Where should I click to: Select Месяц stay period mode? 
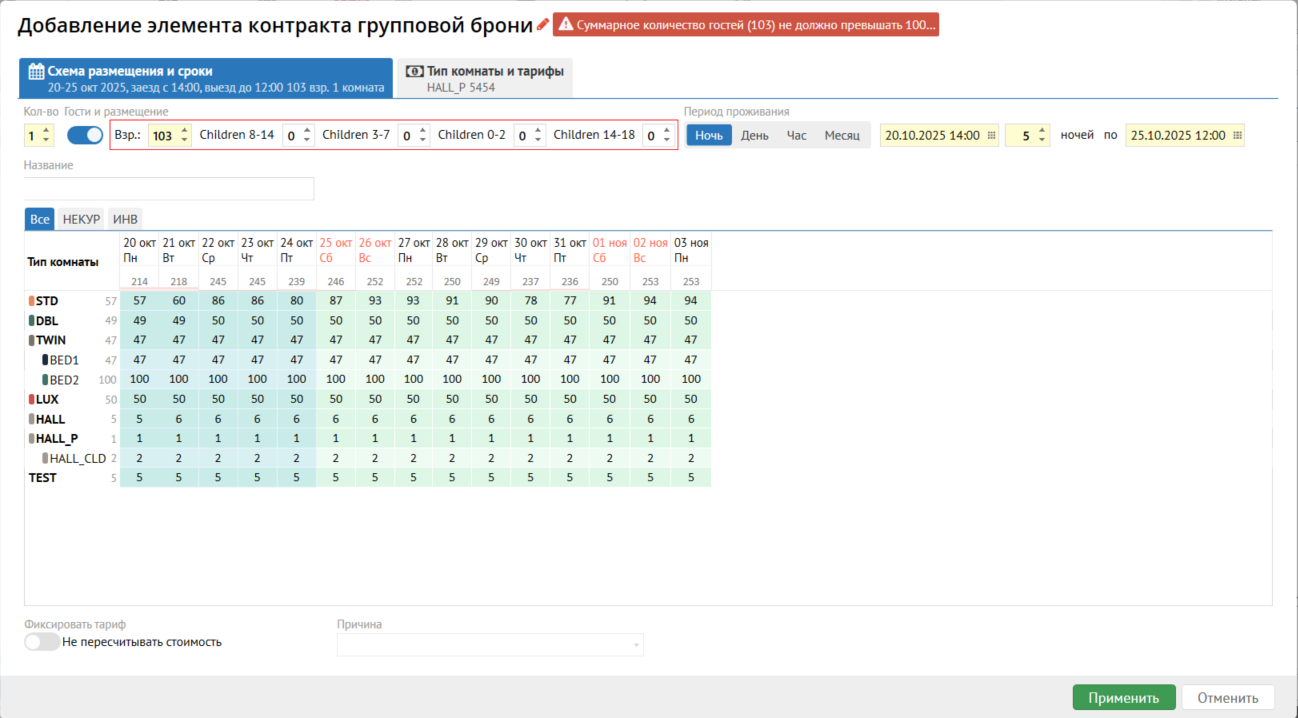[x=842, y=135]
